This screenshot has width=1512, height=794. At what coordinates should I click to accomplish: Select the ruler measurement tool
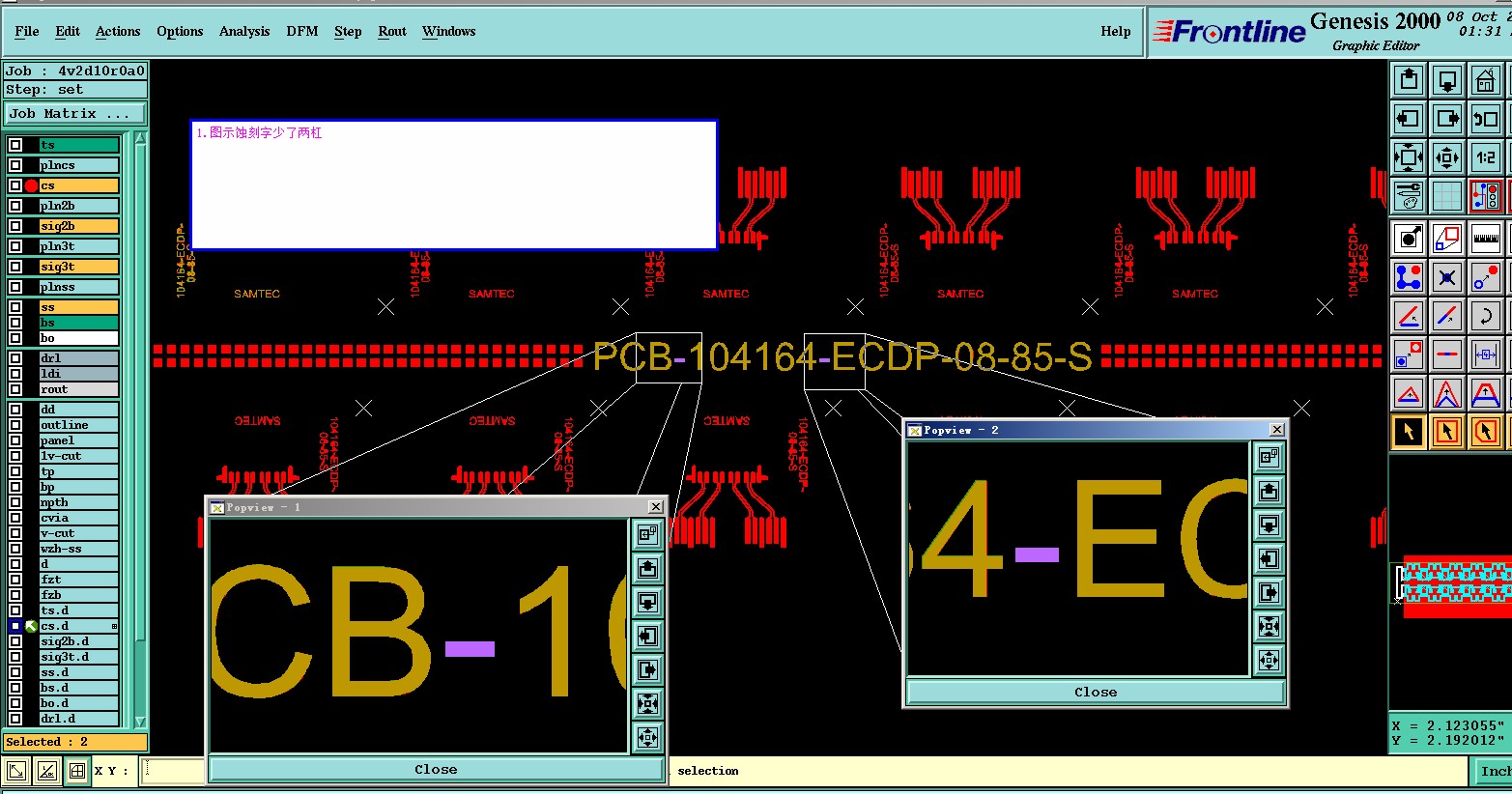[1486, 238]
